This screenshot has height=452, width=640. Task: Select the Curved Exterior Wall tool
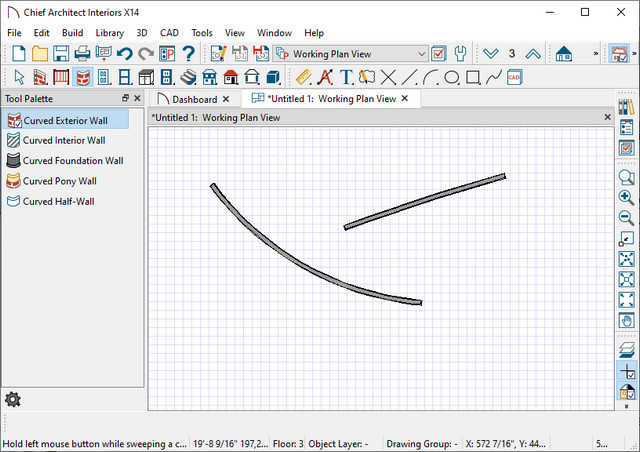65,120
